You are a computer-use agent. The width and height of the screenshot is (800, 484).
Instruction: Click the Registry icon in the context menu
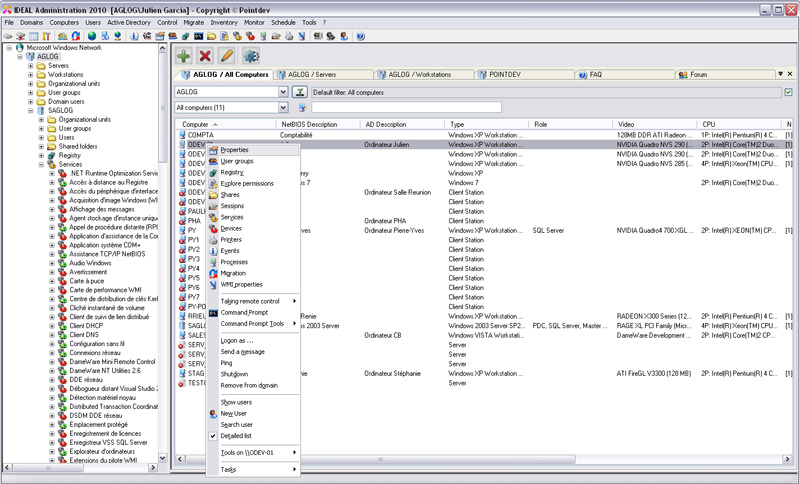coord(212,172)
